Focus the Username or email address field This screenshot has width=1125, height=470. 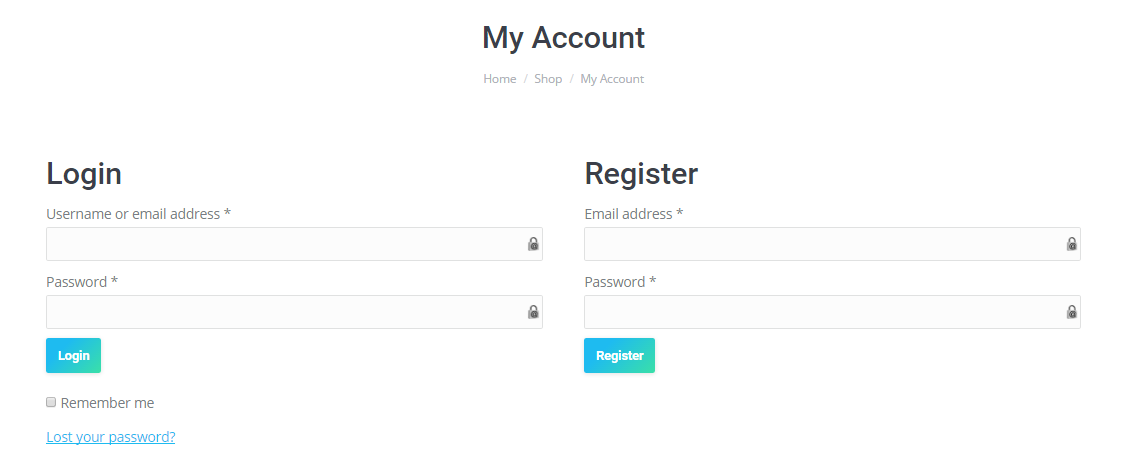point(284,244)
